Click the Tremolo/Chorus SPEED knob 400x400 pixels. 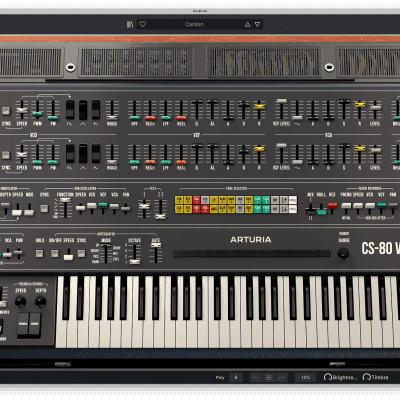[x=20, y=301]
